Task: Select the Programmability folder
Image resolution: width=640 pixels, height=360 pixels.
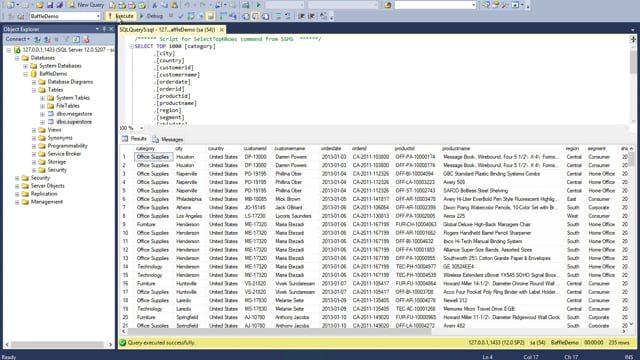Action: [x=67, y=146]
